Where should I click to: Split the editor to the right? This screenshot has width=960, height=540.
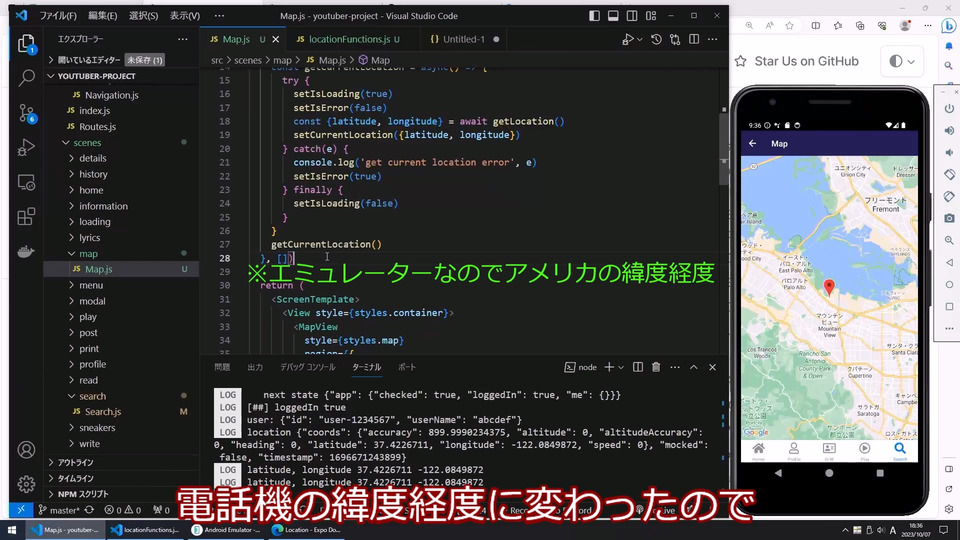[x=694, y=39]
